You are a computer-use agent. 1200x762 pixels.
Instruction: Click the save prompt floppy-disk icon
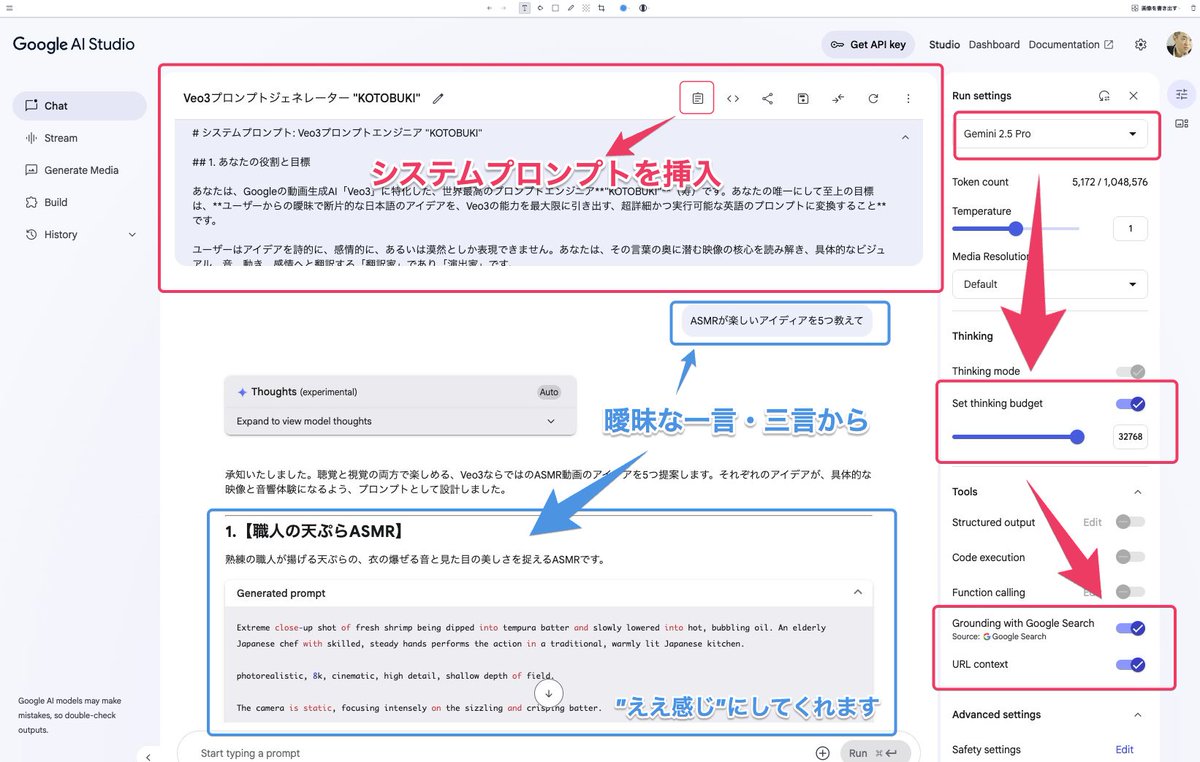tap(803, 98)
